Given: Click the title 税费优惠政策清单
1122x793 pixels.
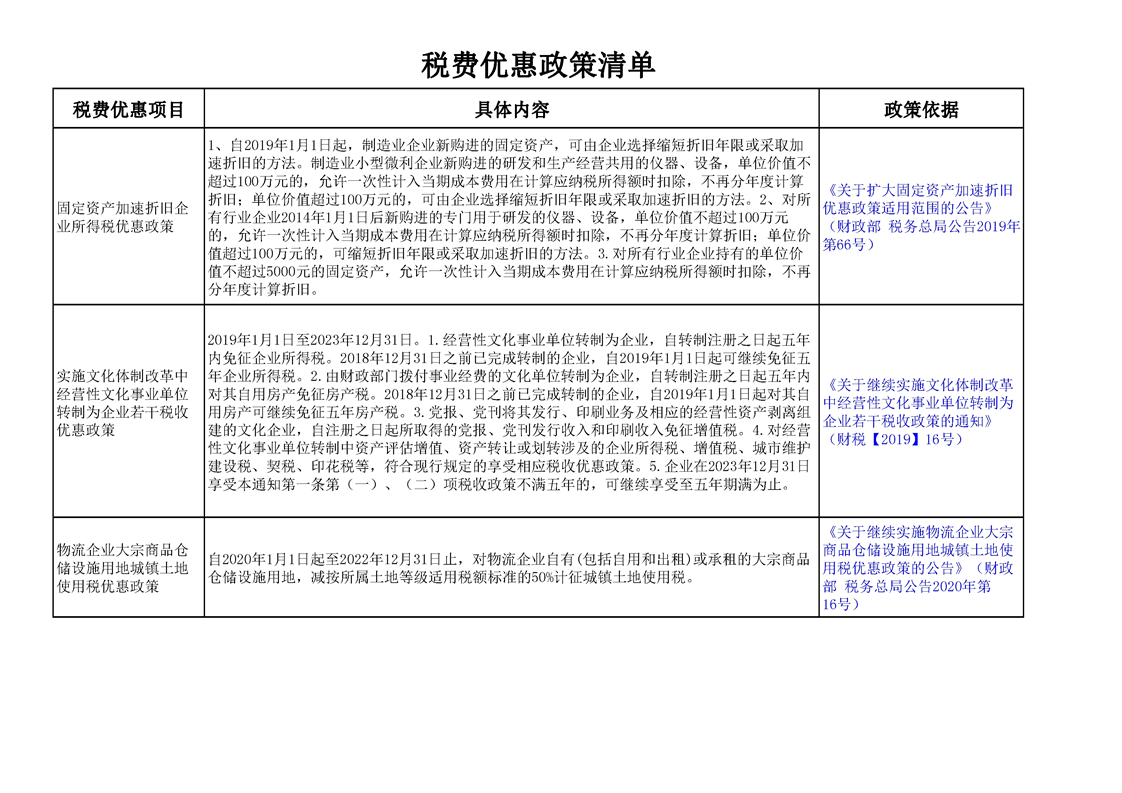Looking at the screenshot, I should click(538, 66).
